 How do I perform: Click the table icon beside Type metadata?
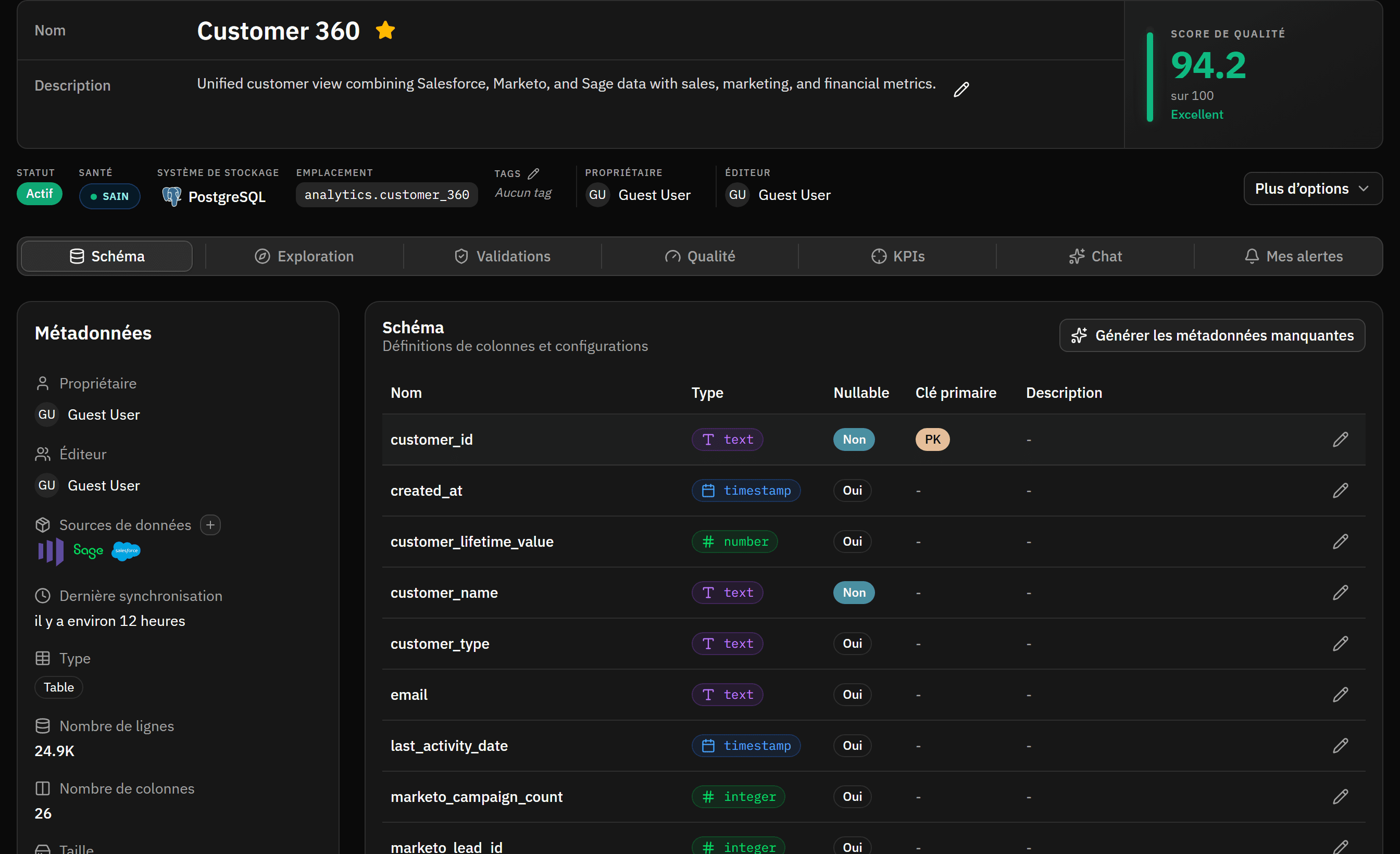coord(43,659)
